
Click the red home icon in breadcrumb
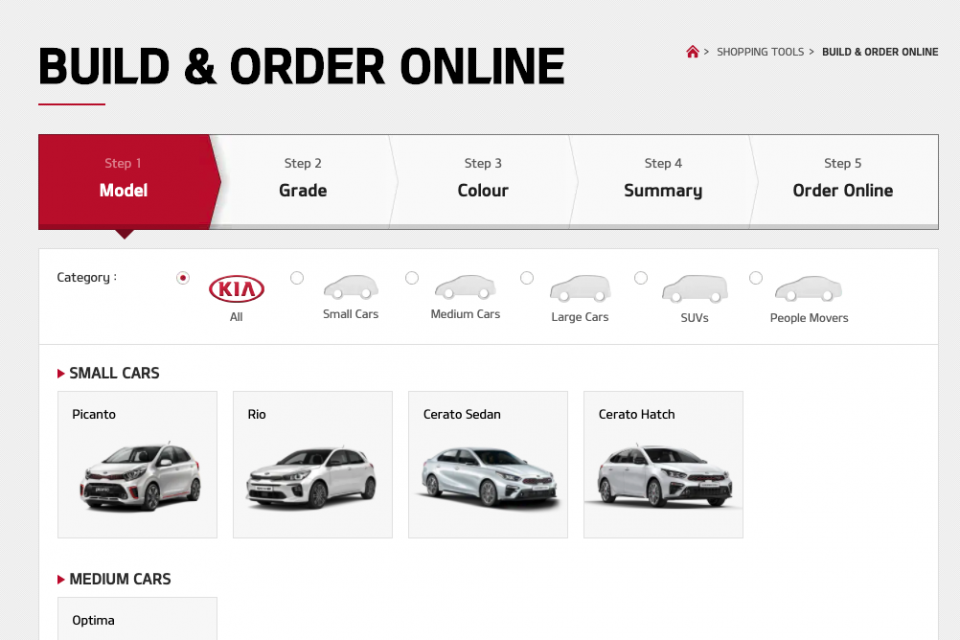(692, 51)
